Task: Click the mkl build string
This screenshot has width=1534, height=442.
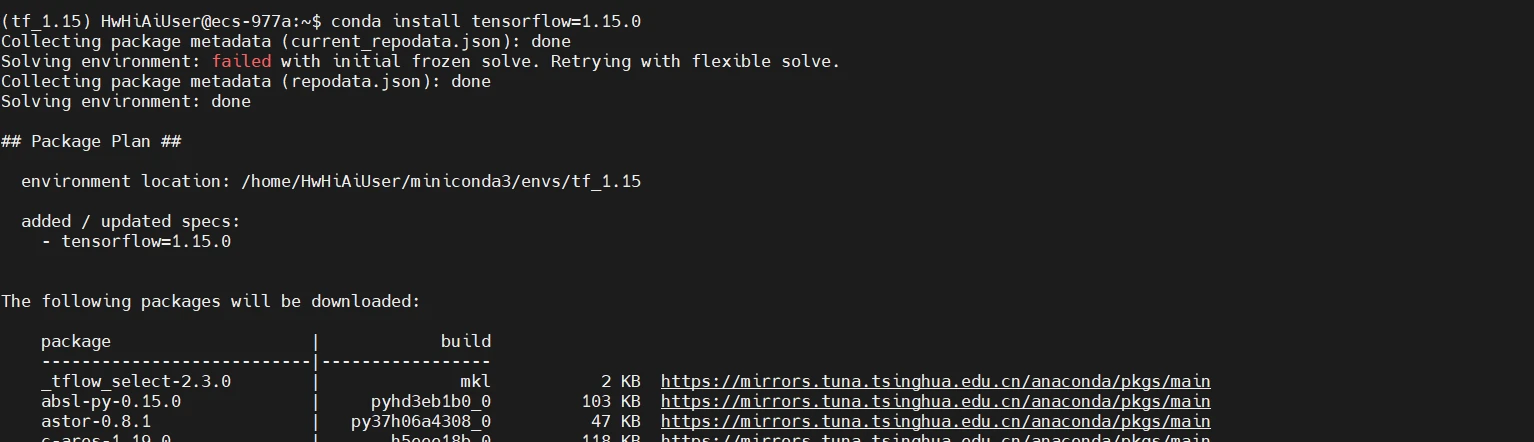Action: (476, 381)
